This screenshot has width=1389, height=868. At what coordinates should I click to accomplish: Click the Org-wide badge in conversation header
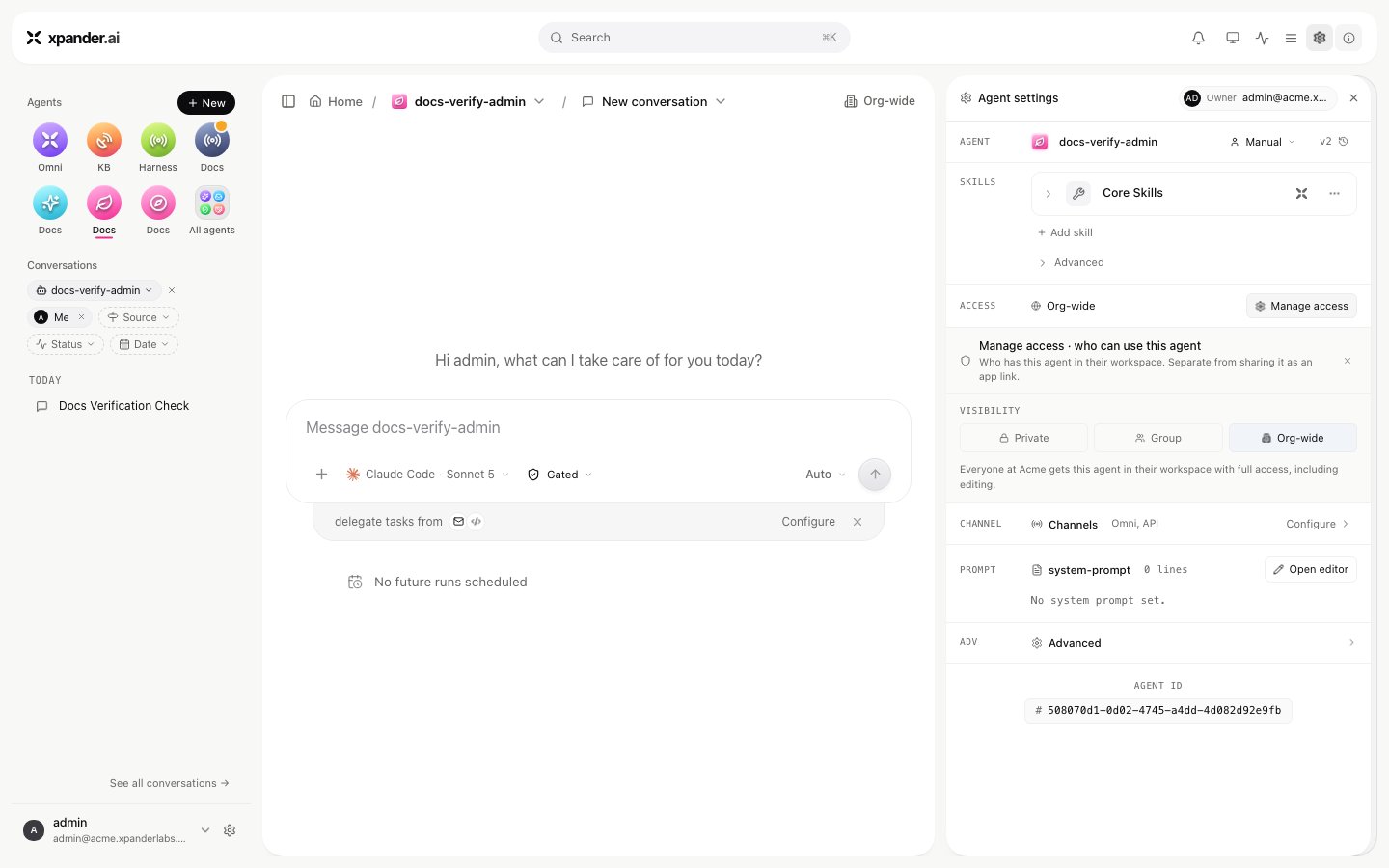(x=880, y=101)
